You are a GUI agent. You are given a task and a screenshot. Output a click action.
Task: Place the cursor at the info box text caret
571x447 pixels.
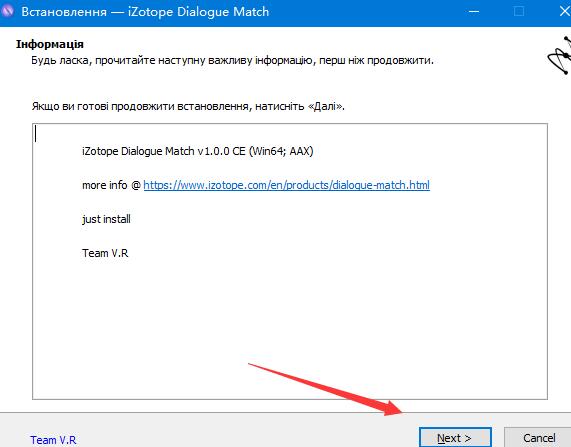coord(35,134)
